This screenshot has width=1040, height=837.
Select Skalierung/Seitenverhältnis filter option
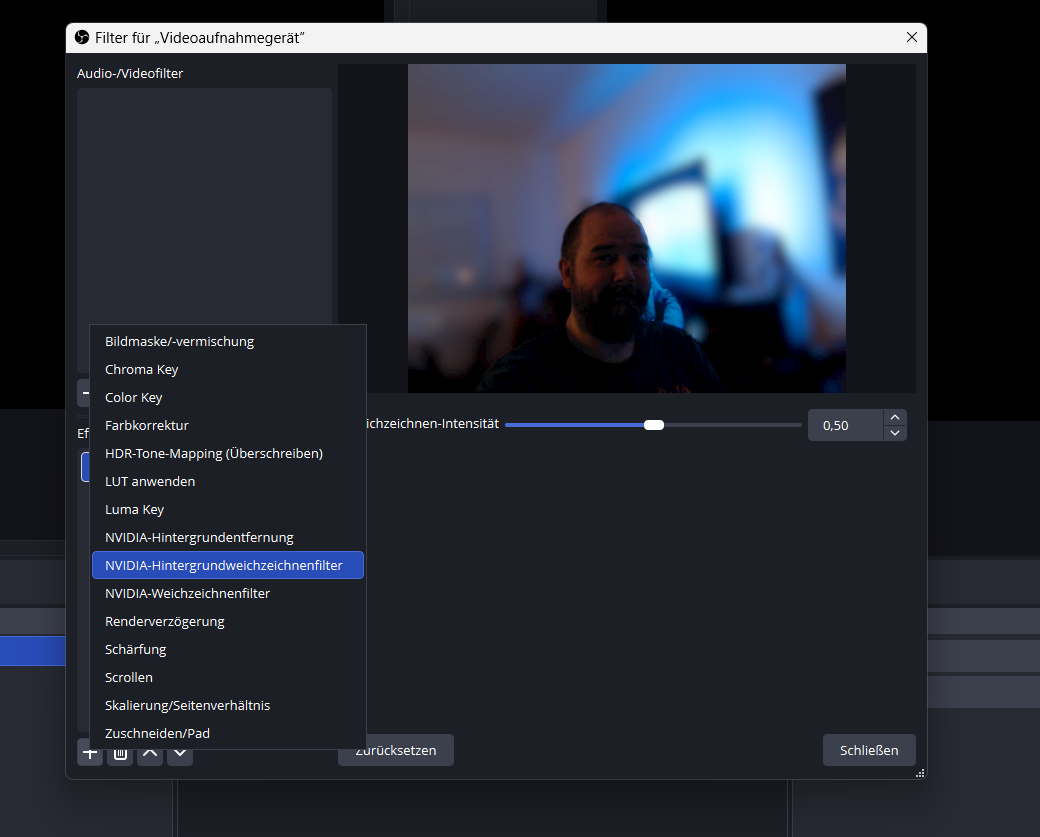click(x=188, y=705)
